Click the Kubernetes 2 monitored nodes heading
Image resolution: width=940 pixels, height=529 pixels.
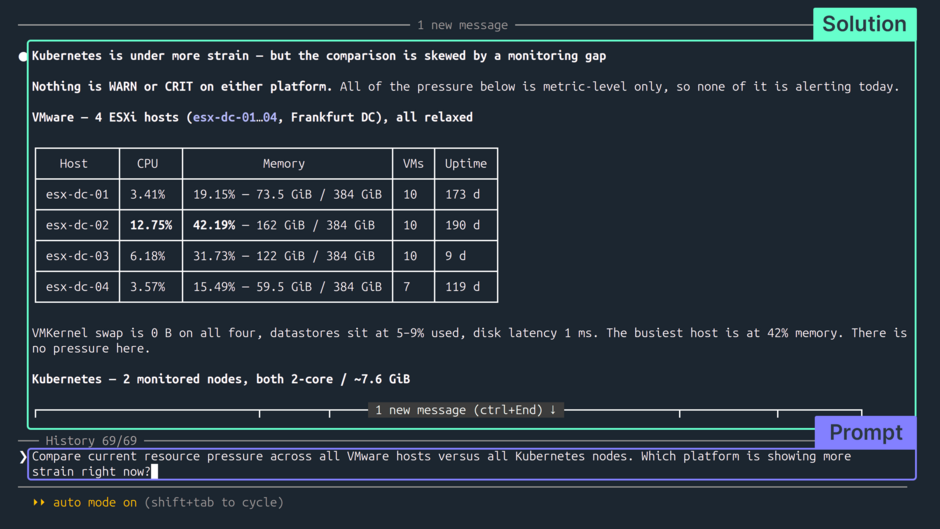(x=221, y=379)
